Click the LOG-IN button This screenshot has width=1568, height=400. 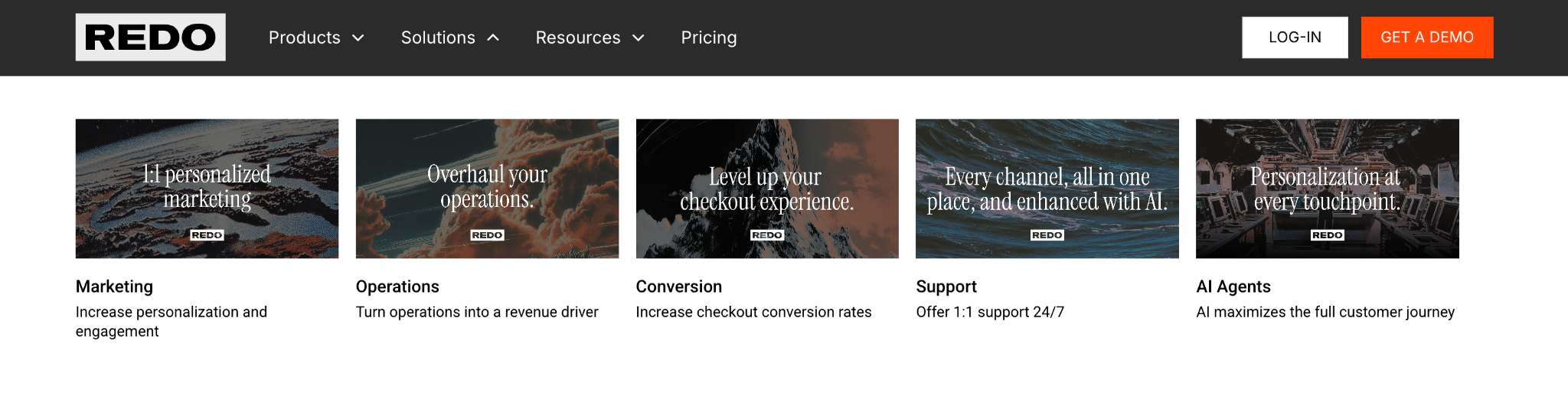click(1294, 38)
